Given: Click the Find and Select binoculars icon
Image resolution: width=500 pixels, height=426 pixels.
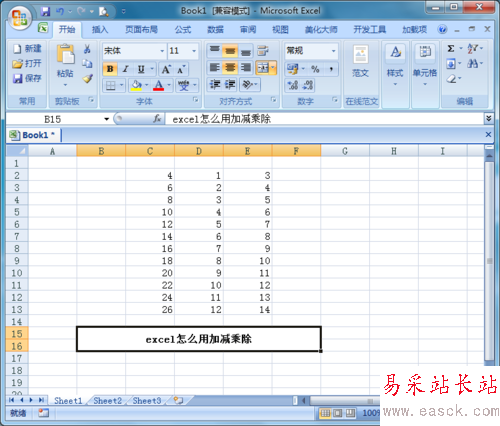Looking at the screenshot, I should tap(472, 63).
